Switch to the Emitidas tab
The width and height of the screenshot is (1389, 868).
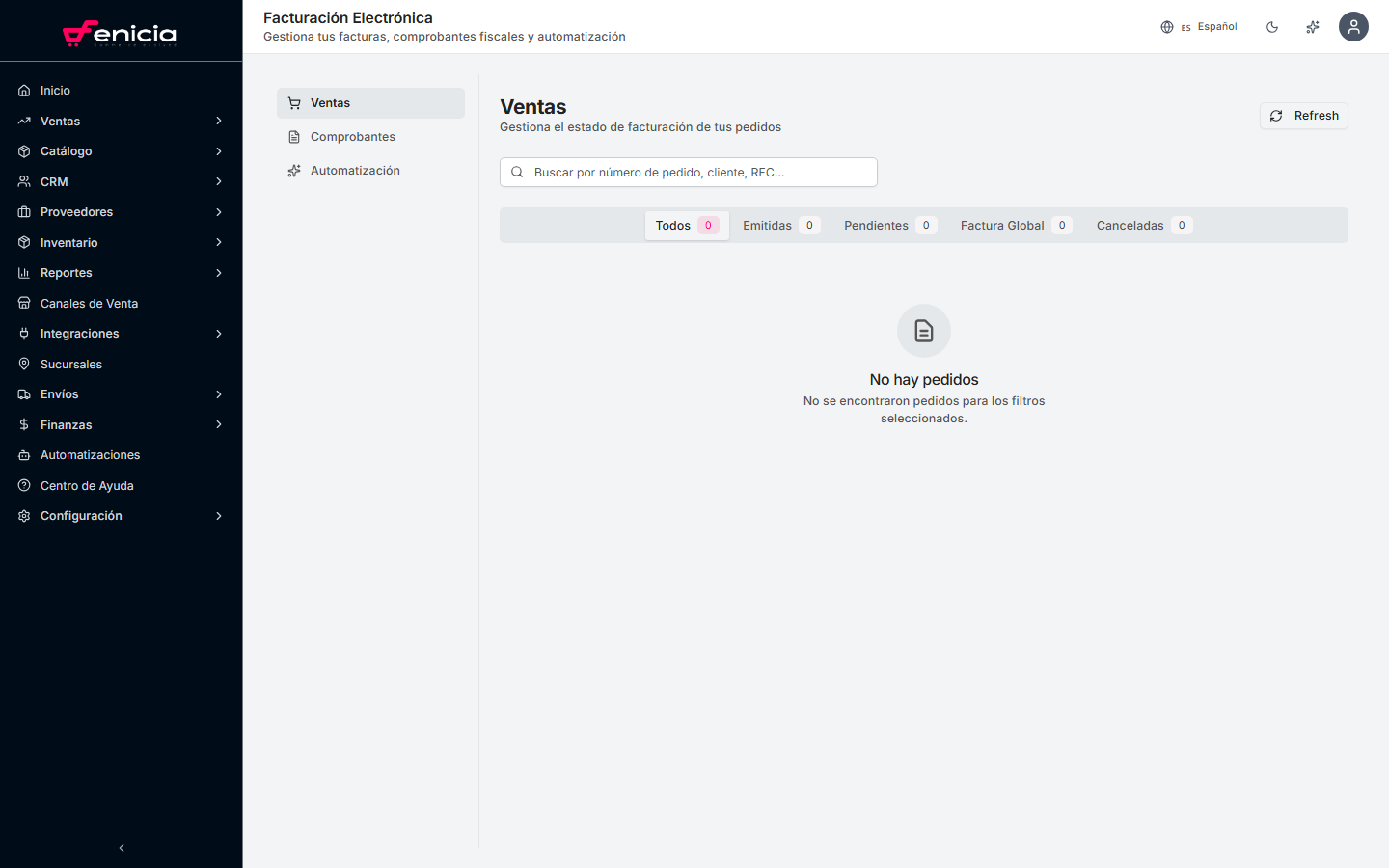pos(779,226)
